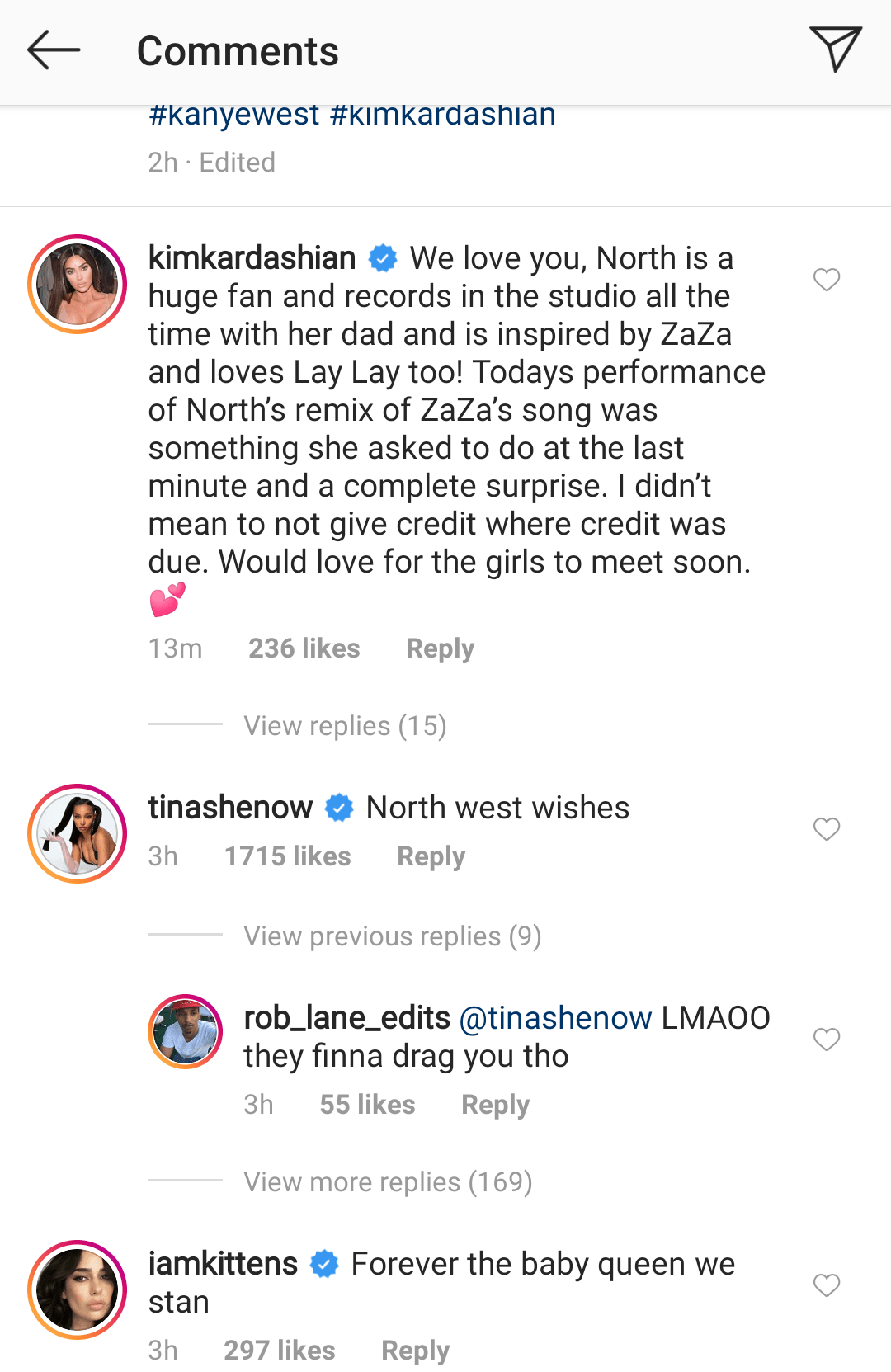Expand View more replies (169)
Screen dimensions: 891x1372
click(x=388, y=1182)
